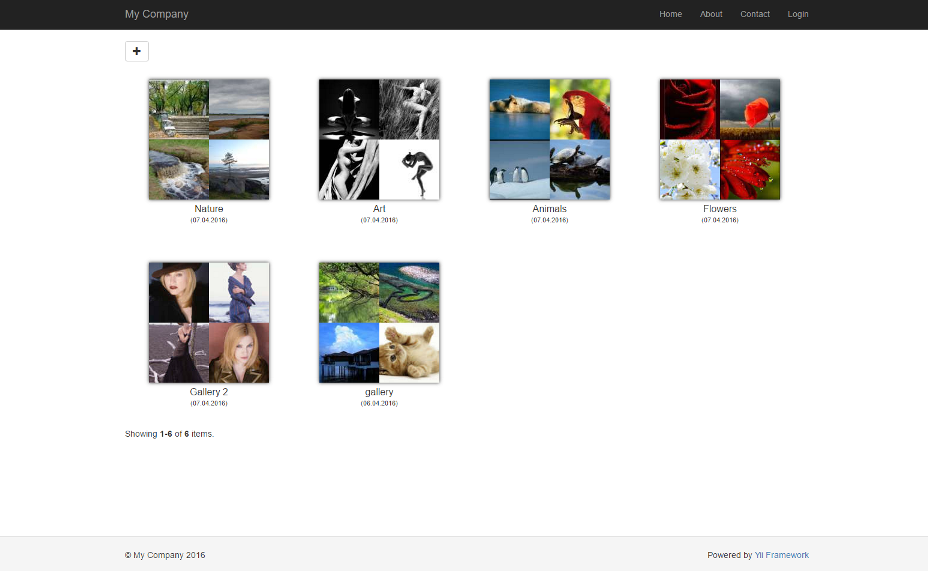Open the Nature gallery thumbnail
The image size is (928, 571).
(x=209, y=139)
